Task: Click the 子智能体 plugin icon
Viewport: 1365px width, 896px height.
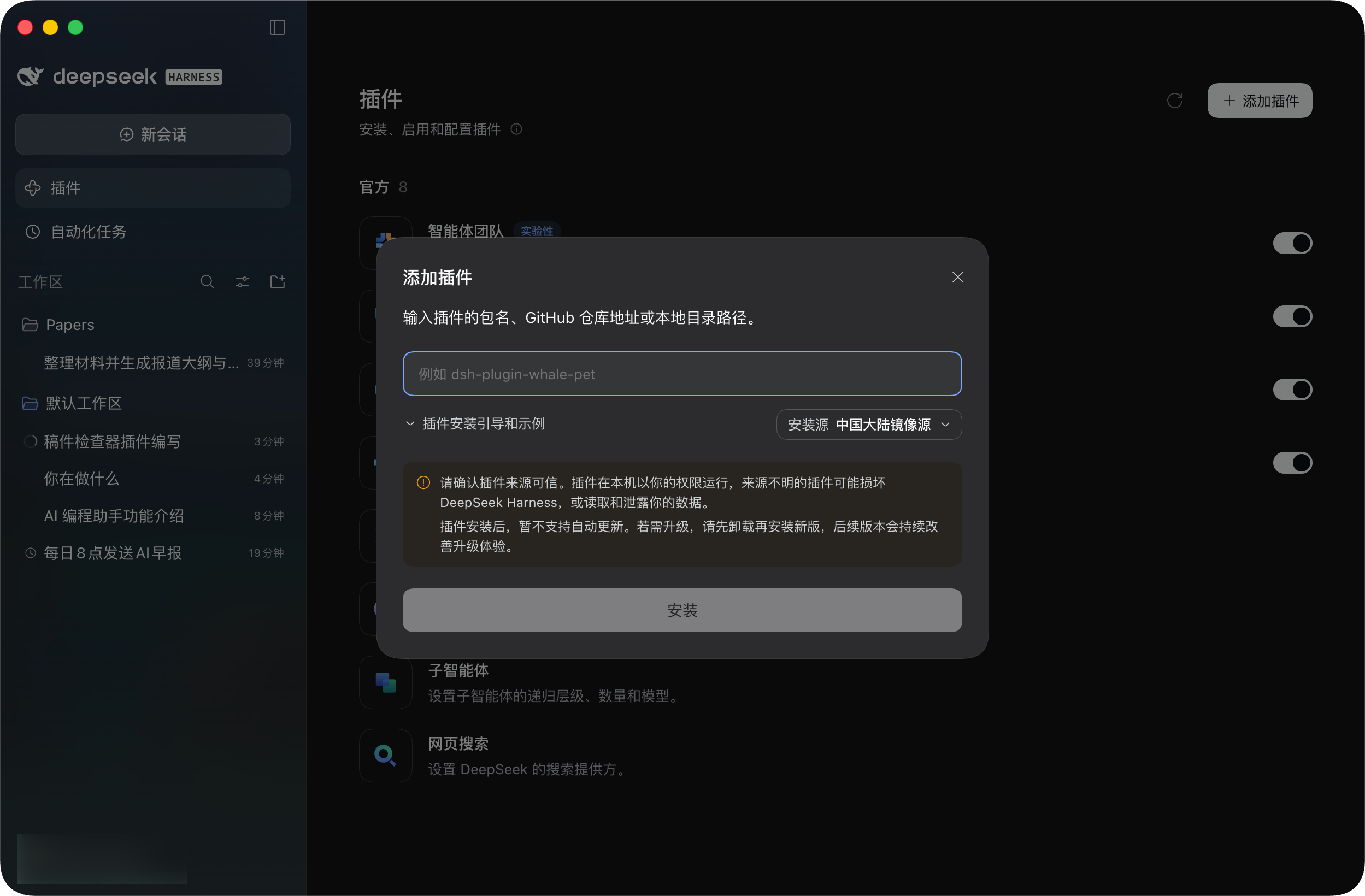Action: [x=385, y=682]
